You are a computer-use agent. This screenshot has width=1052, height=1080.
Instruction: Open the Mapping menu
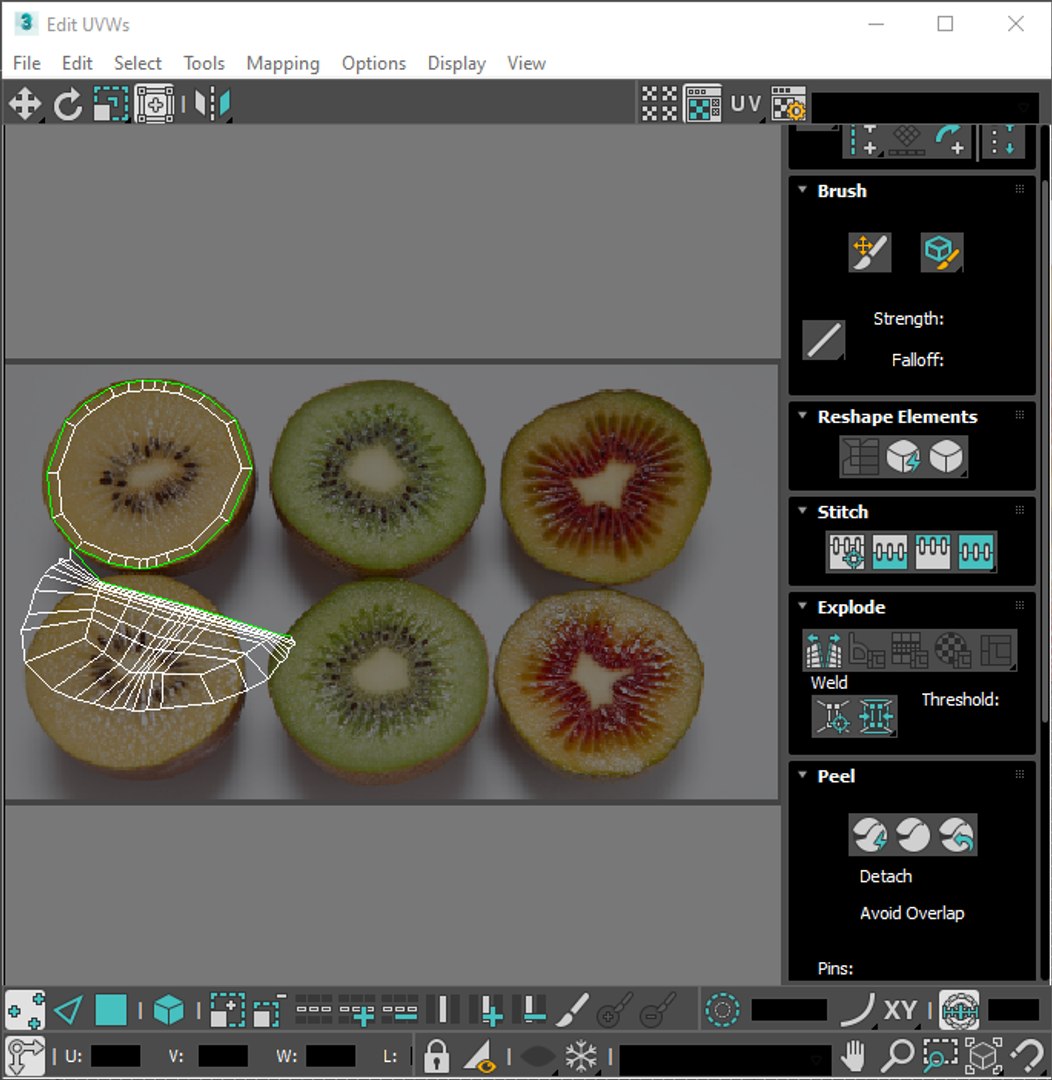point(282,63)
